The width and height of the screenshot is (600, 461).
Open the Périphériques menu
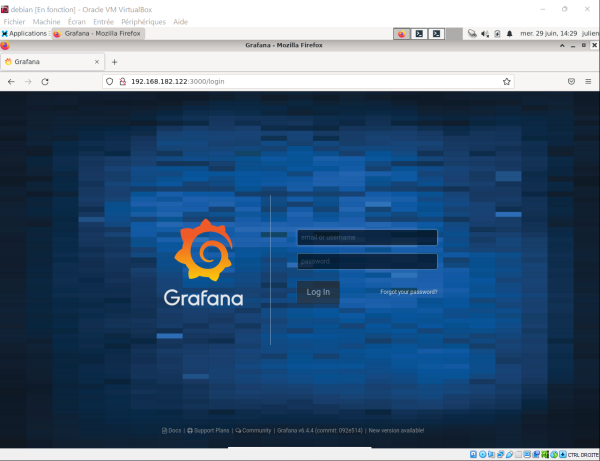coord(143,22)
